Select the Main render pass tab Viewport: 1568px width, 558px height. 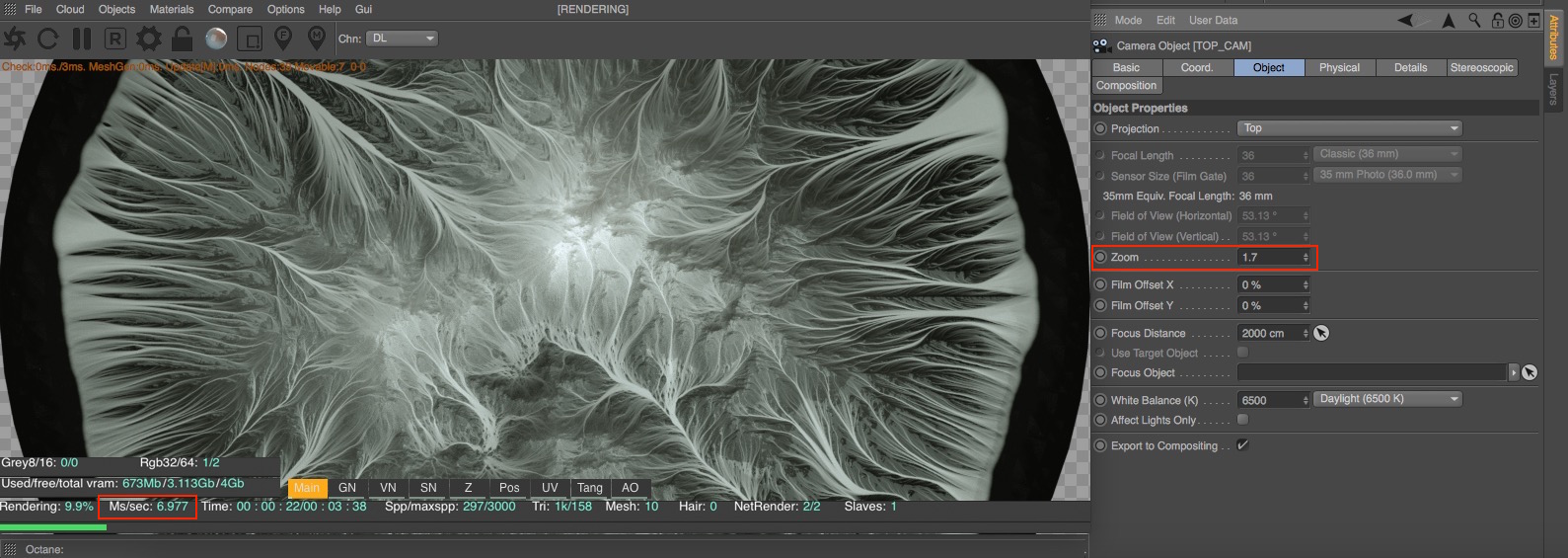pyautogui.click(x=307, y=488)
